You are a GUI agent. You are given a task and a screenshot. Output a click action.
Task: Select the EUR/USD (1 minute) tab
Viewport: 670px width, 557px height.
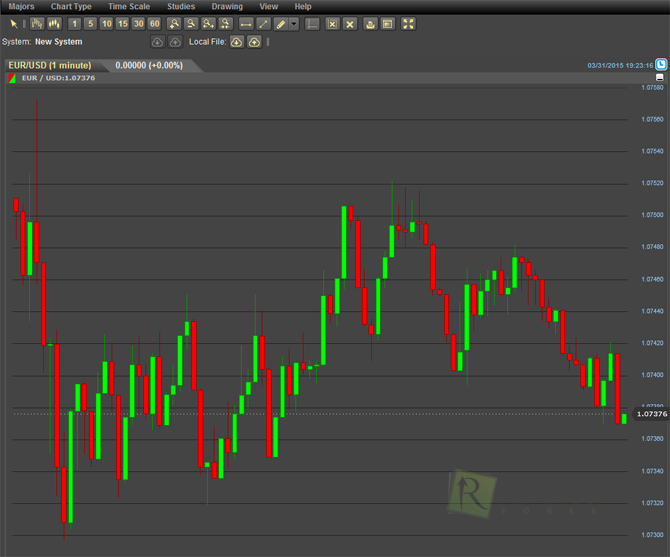pos(50,65)
